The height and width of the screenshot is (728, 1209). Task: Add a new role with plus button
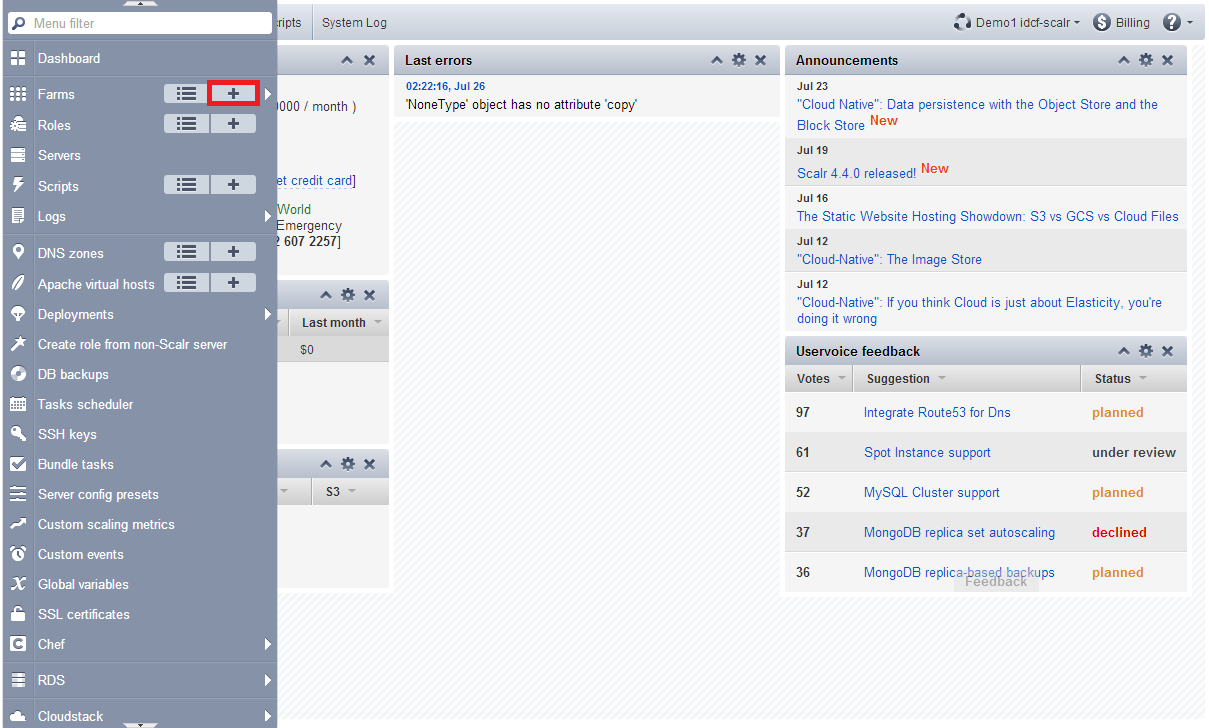(x=233, y=124)
